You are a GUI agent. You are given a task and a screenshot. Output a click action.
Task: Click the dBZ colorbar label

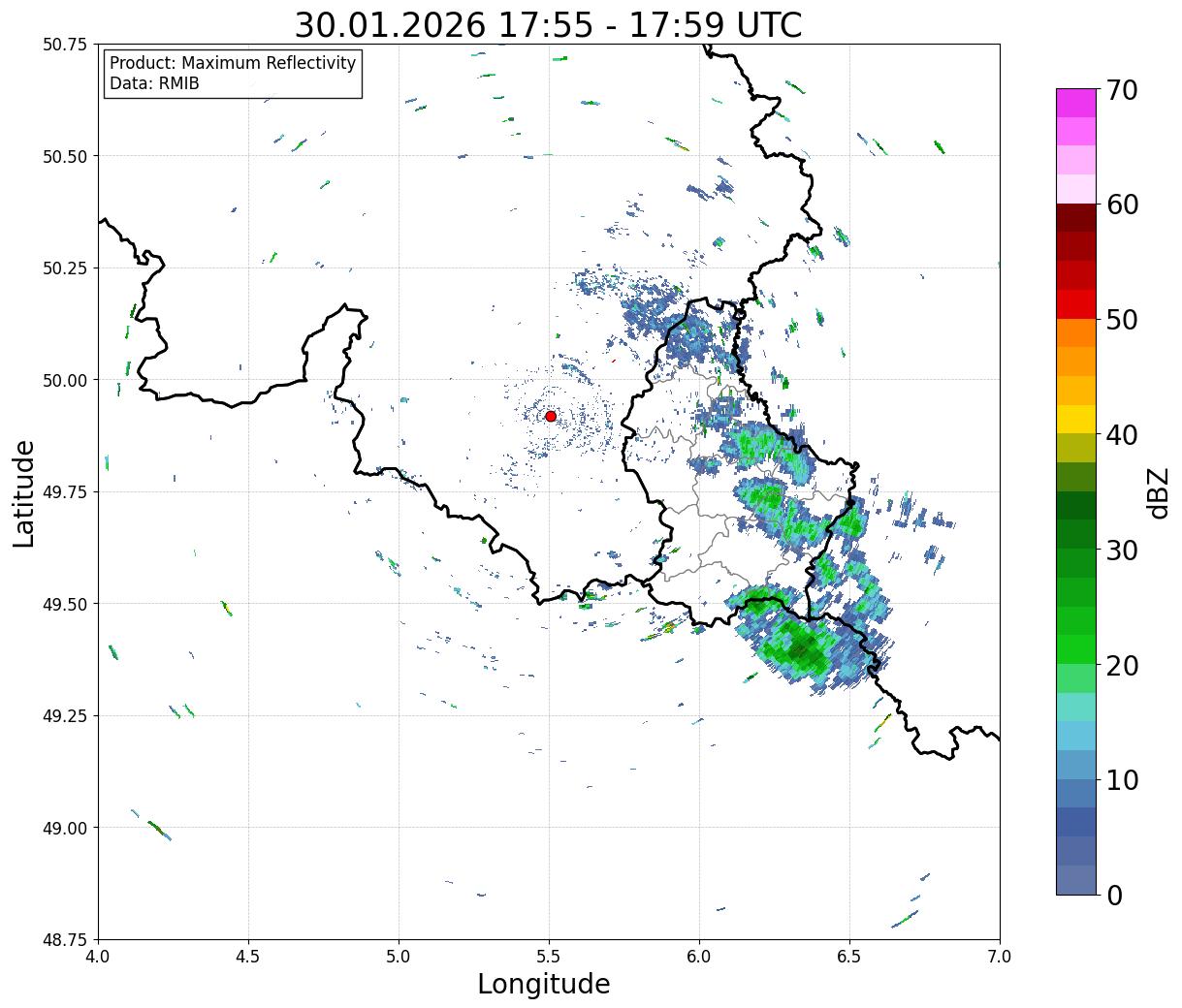pos(1158,492)
